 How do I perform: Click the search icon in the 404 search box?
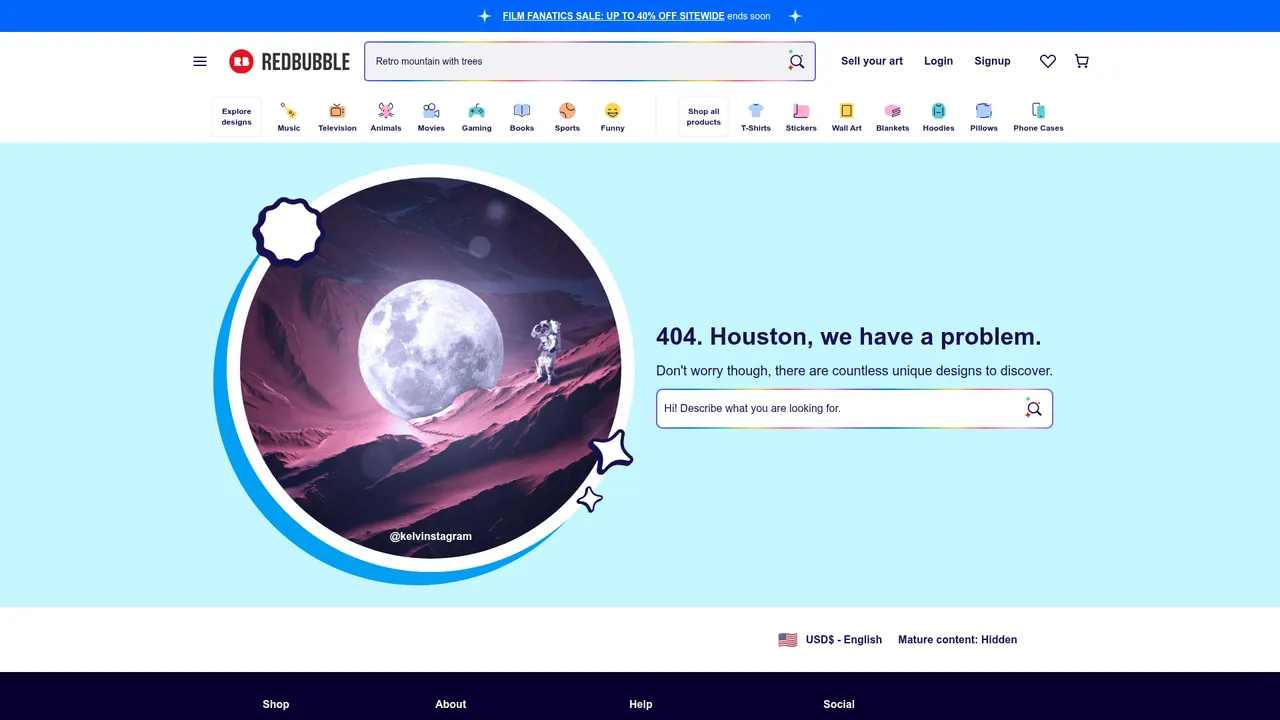(1033, 408)
